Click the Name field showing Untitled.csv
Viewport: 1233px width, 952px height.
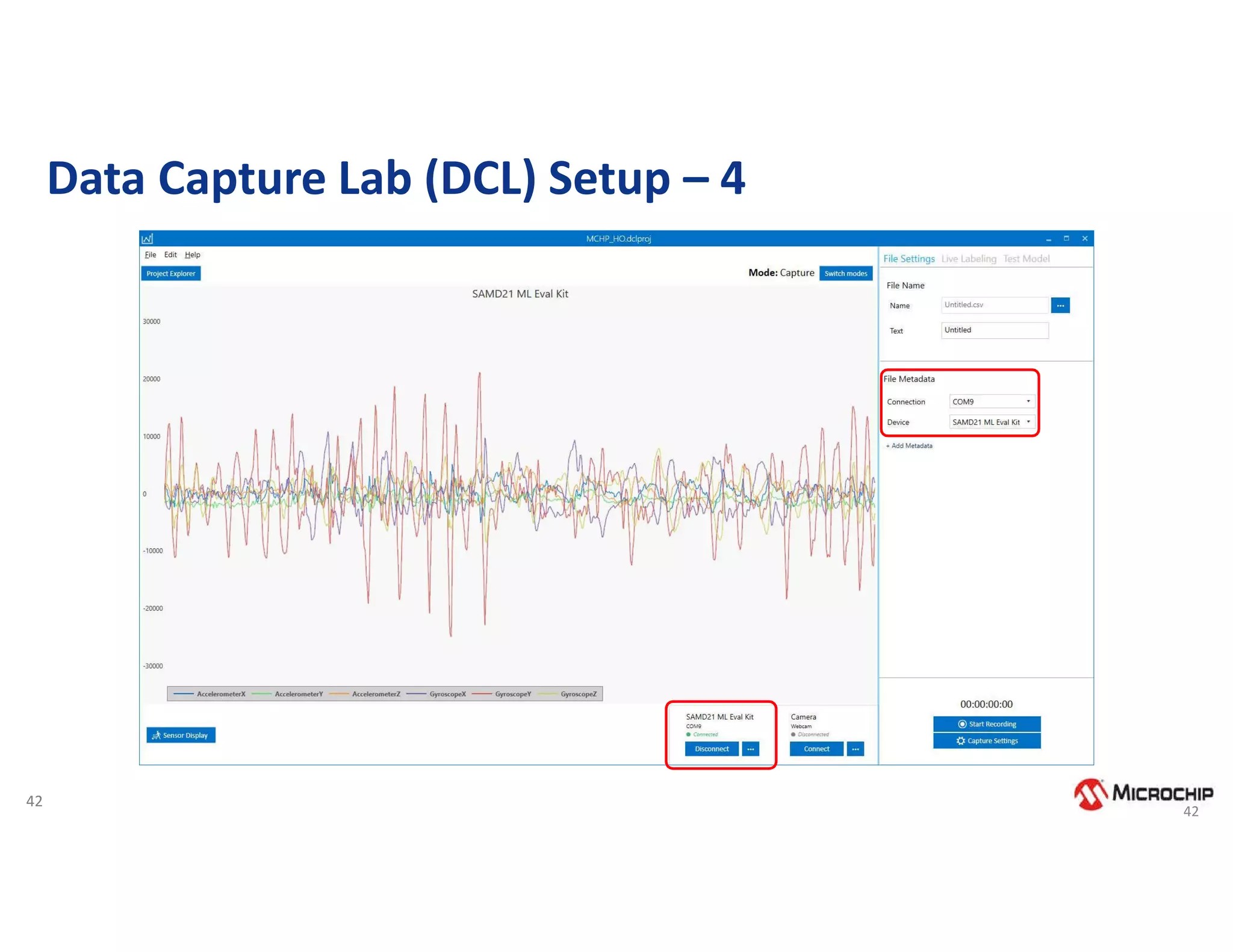(995, 305)
